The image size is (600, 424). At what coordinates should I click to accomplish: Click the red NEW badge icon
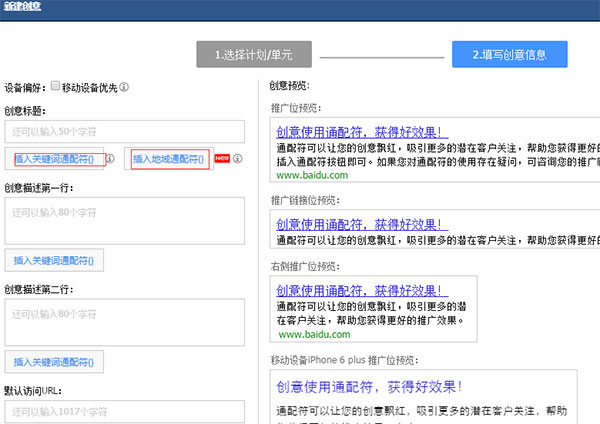point(224,158)
